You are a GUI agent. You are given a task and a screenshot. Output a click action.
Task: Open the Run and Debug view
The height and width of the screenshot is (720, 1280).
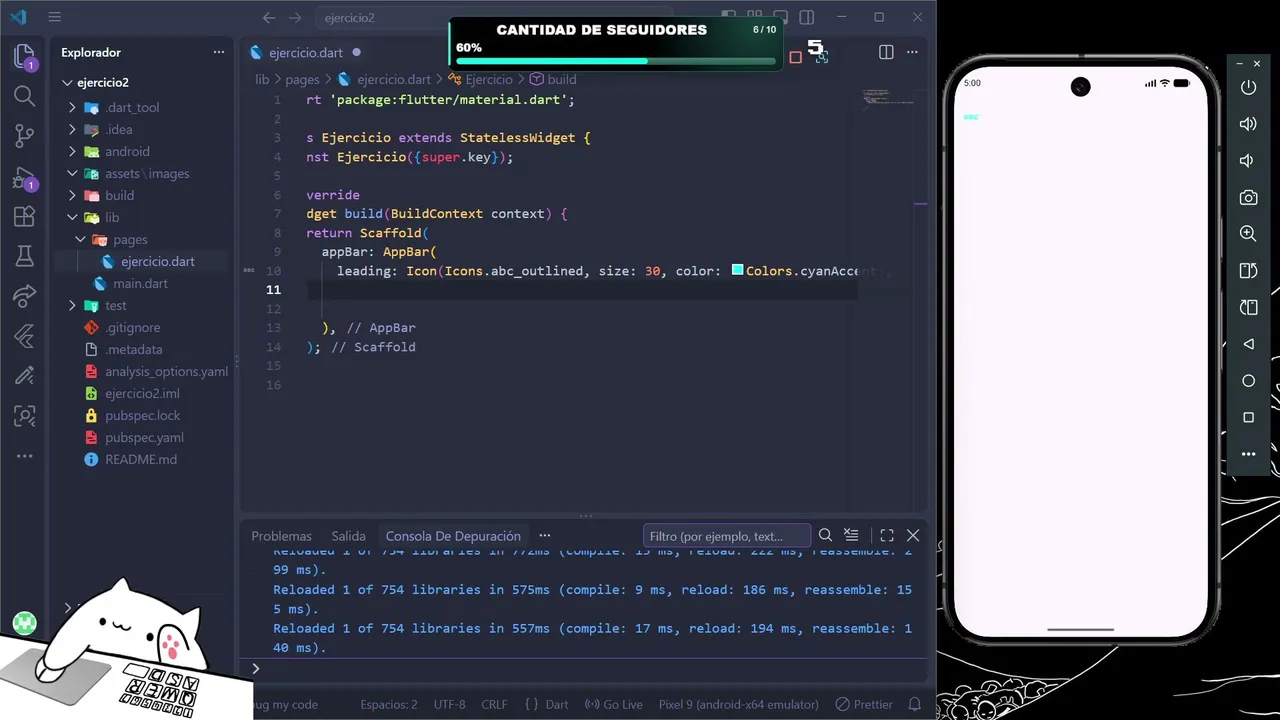(x=24, y=178)
